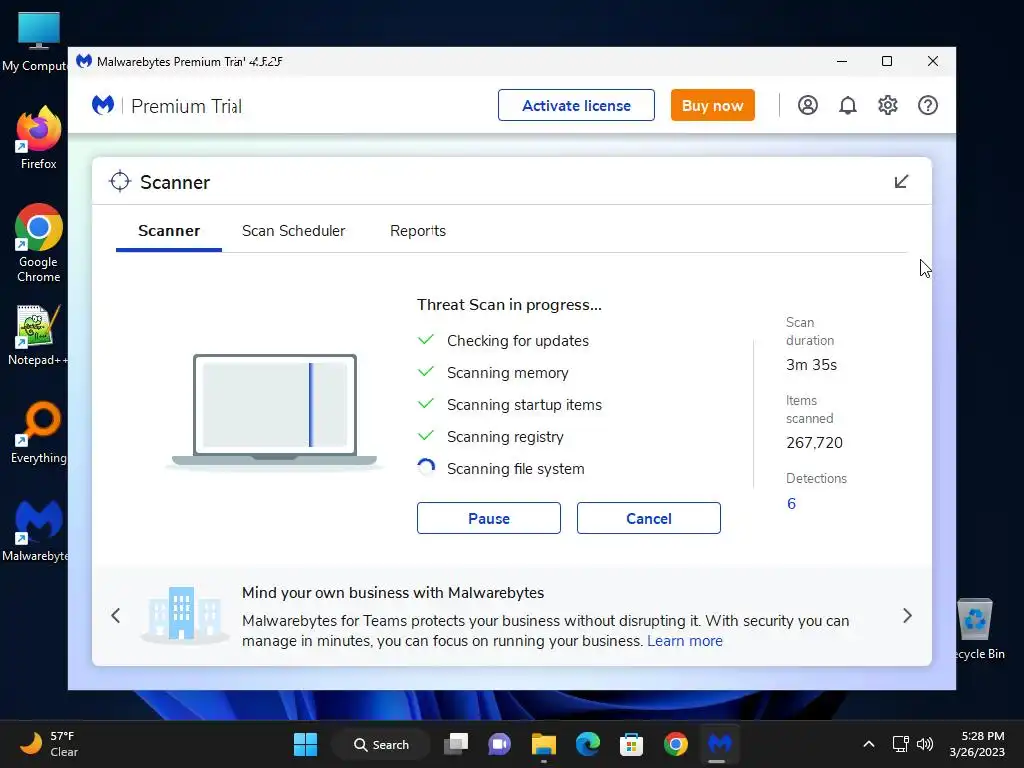Click the 'Scanning memory' step text
This screenshot has width=1024, height=768.
tap(507, 373)
